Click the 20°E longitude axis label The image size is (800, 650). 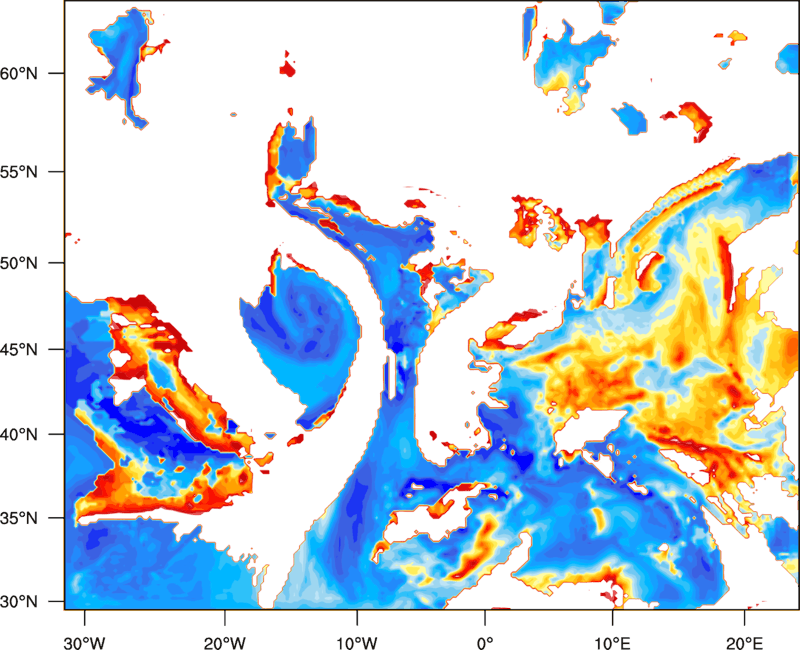(744, 643)
